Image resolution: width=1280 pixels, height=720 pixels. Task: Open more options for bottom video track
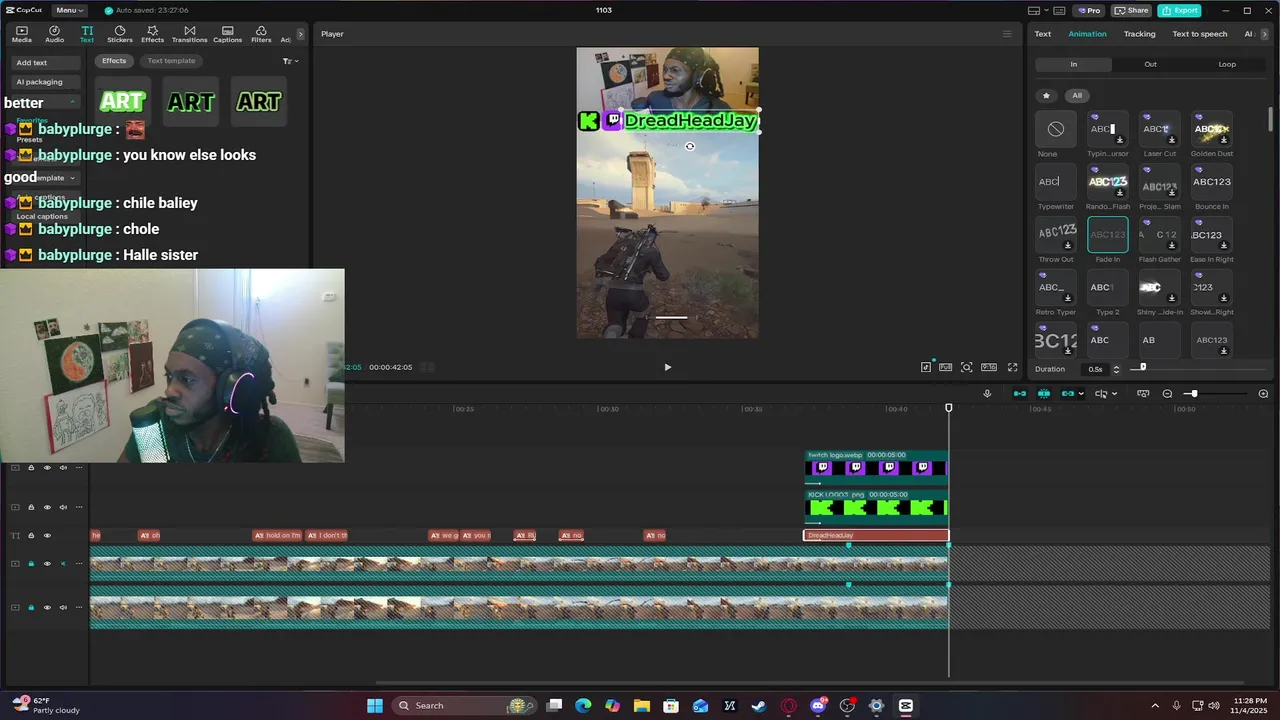78,607
